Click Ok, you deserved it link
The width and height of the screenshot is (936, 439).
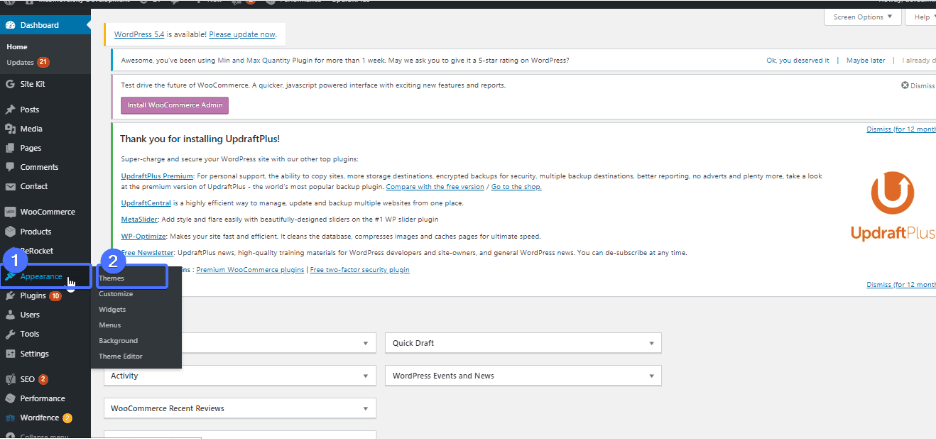click(798, 60)
